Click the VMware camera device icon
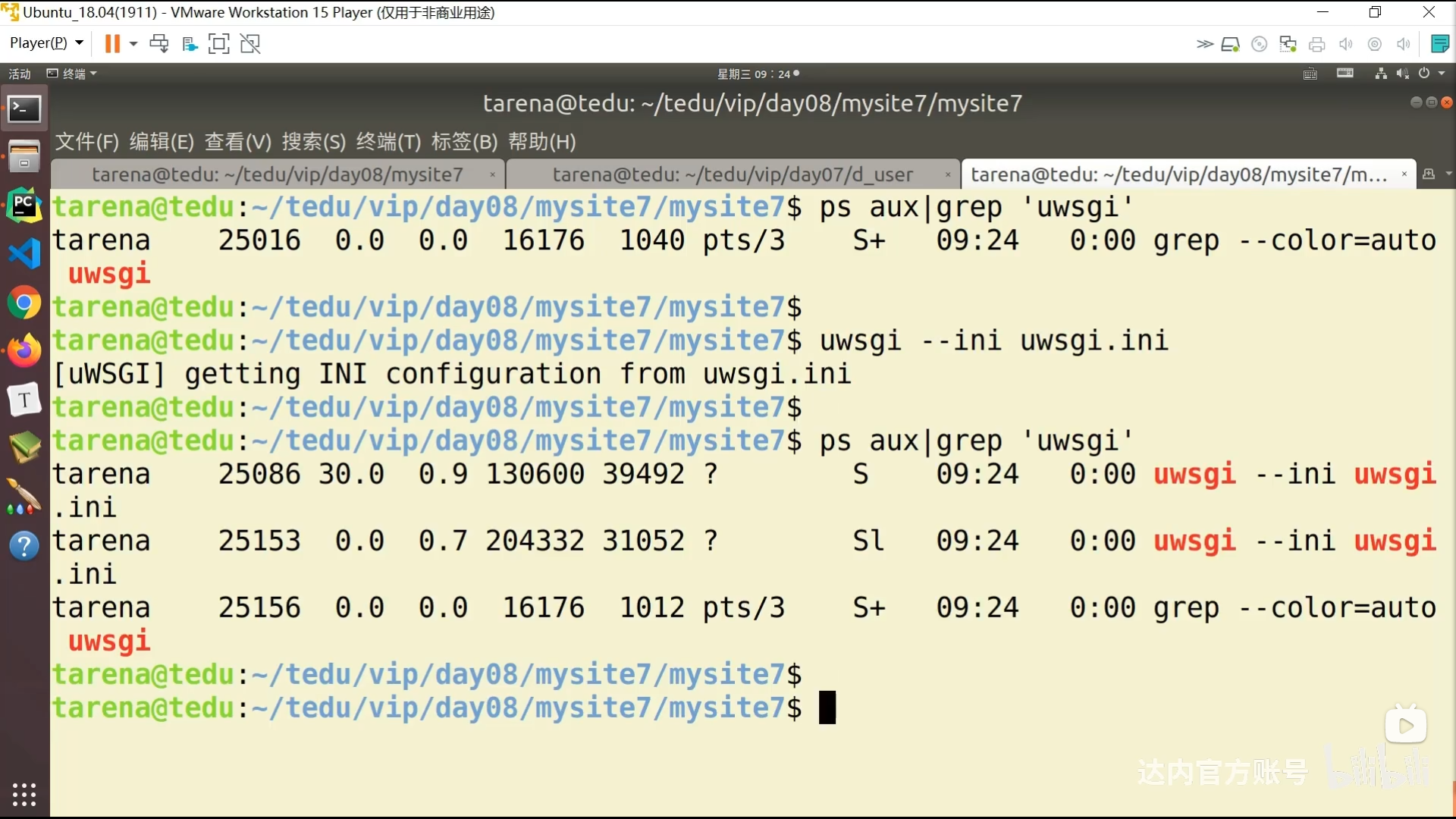The height and width of the screenshot is (819, 1456). [x=1375, y=45]
